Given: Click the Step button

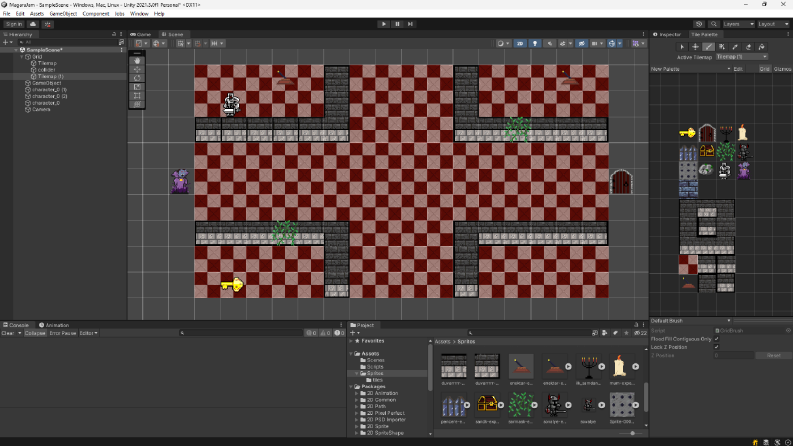Looking at the screenshot, I should tap(410, 24).
